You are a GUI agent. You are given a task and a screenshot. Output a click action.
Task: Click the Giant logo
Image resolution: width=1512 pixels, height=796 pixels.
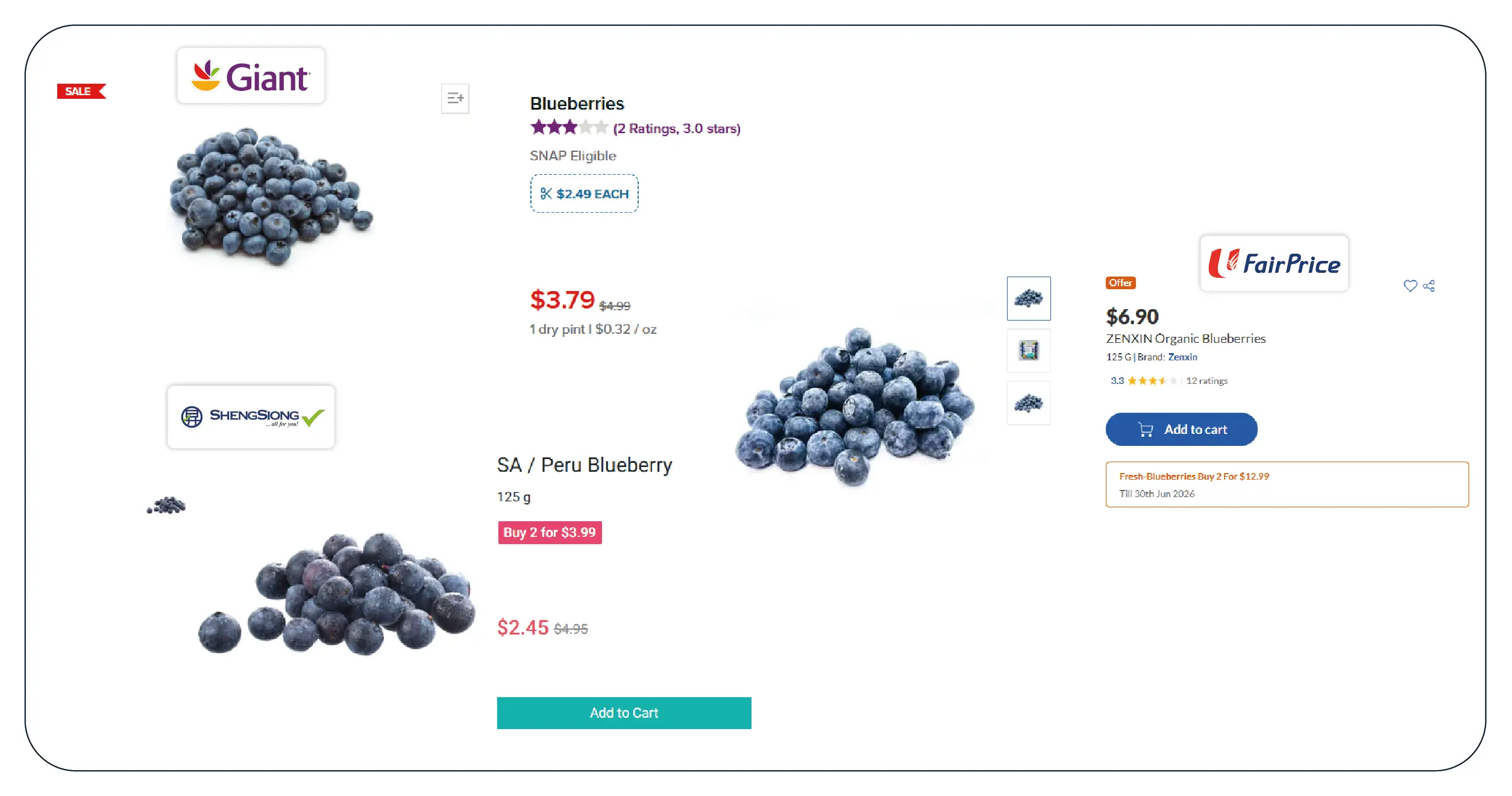(x=251, y=76)
